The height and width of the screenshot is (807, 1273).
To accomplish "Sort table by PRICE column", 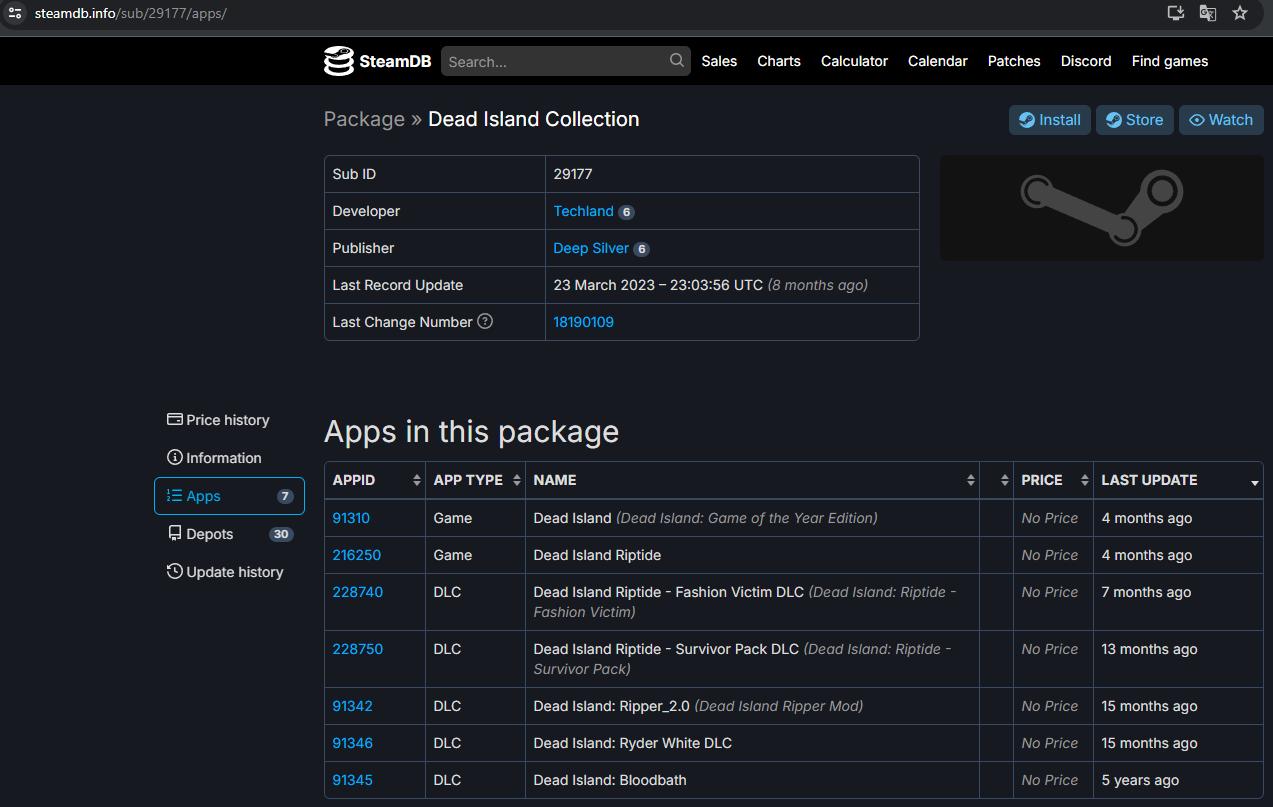I will 1053,480.
